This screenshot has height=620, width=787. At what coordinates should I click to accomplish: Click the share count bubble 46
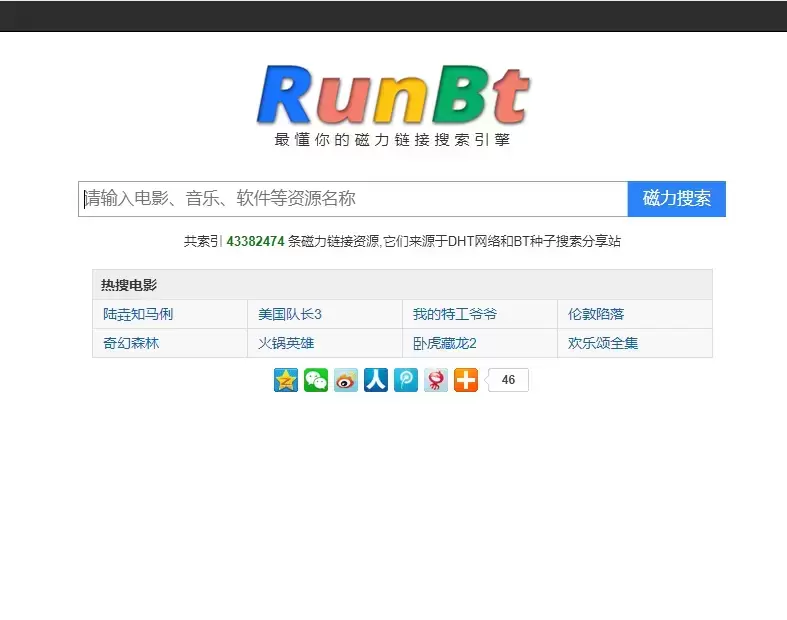click(508, 380)
